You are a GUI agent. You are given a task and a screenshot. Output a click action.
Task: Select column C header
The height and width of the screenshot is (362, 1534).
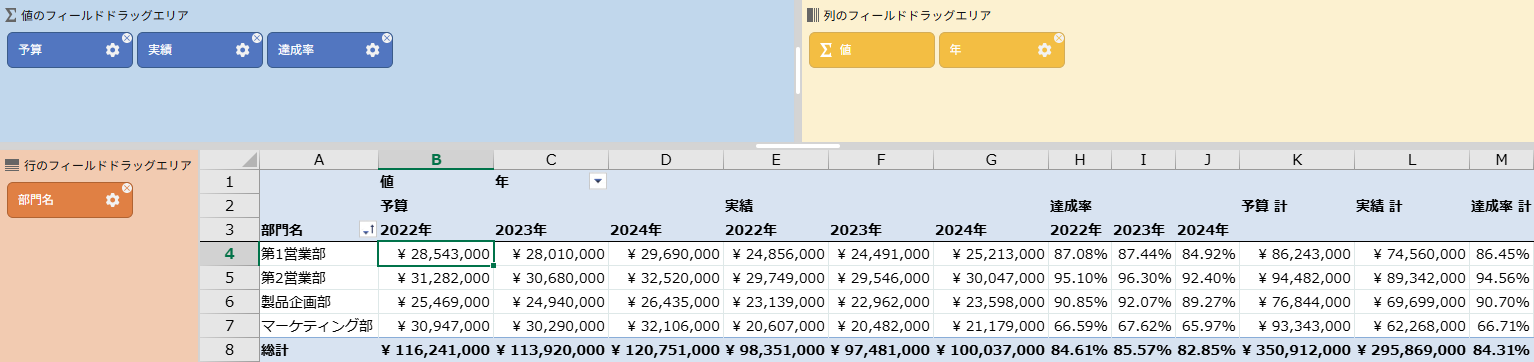pos(551,160)
